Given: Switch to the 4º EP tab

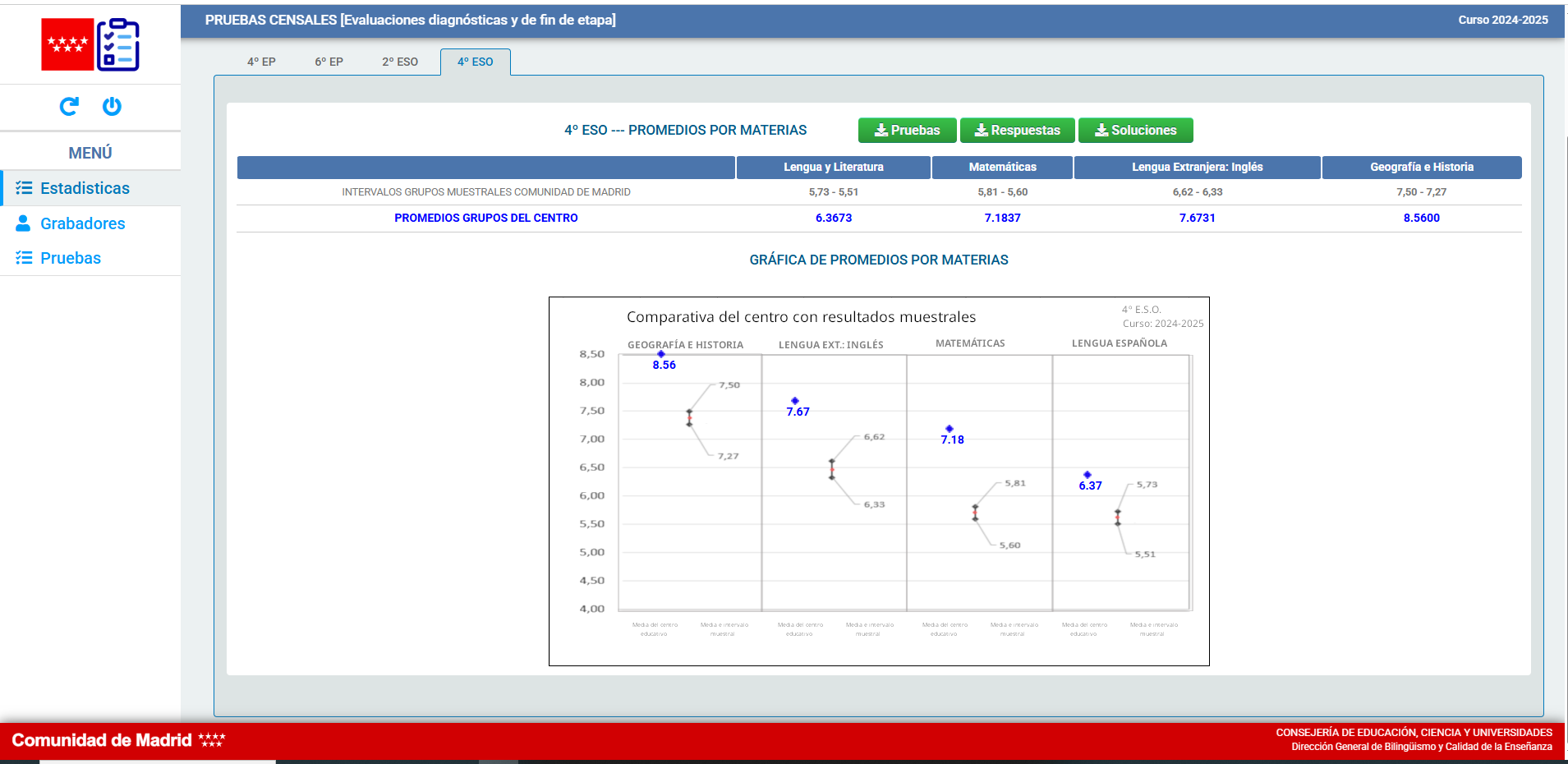Looking at the screenshot, I should [x=261, y=62].
